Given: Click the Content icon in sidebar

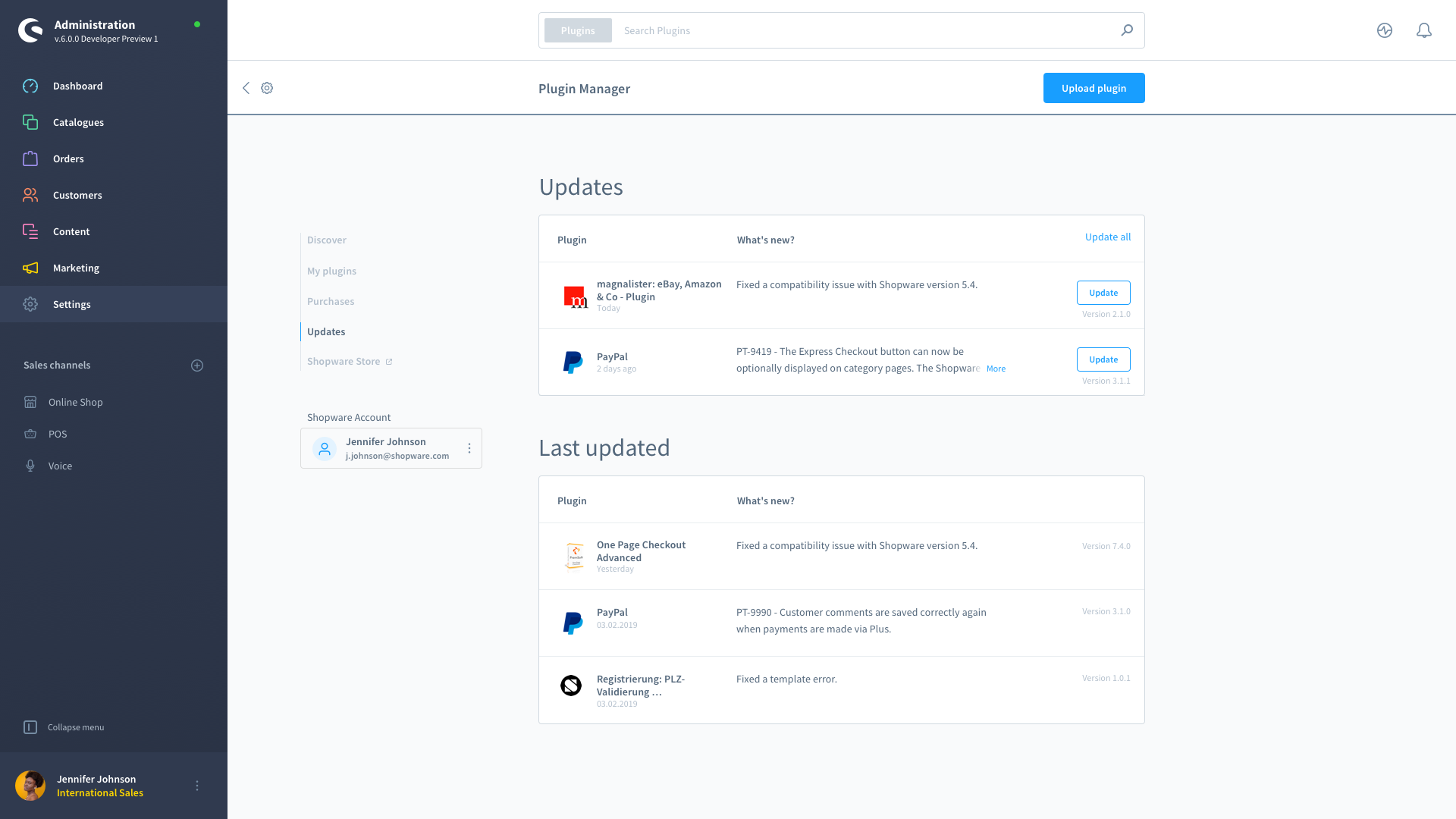Looking at the screenshot, I should [30, 231].
